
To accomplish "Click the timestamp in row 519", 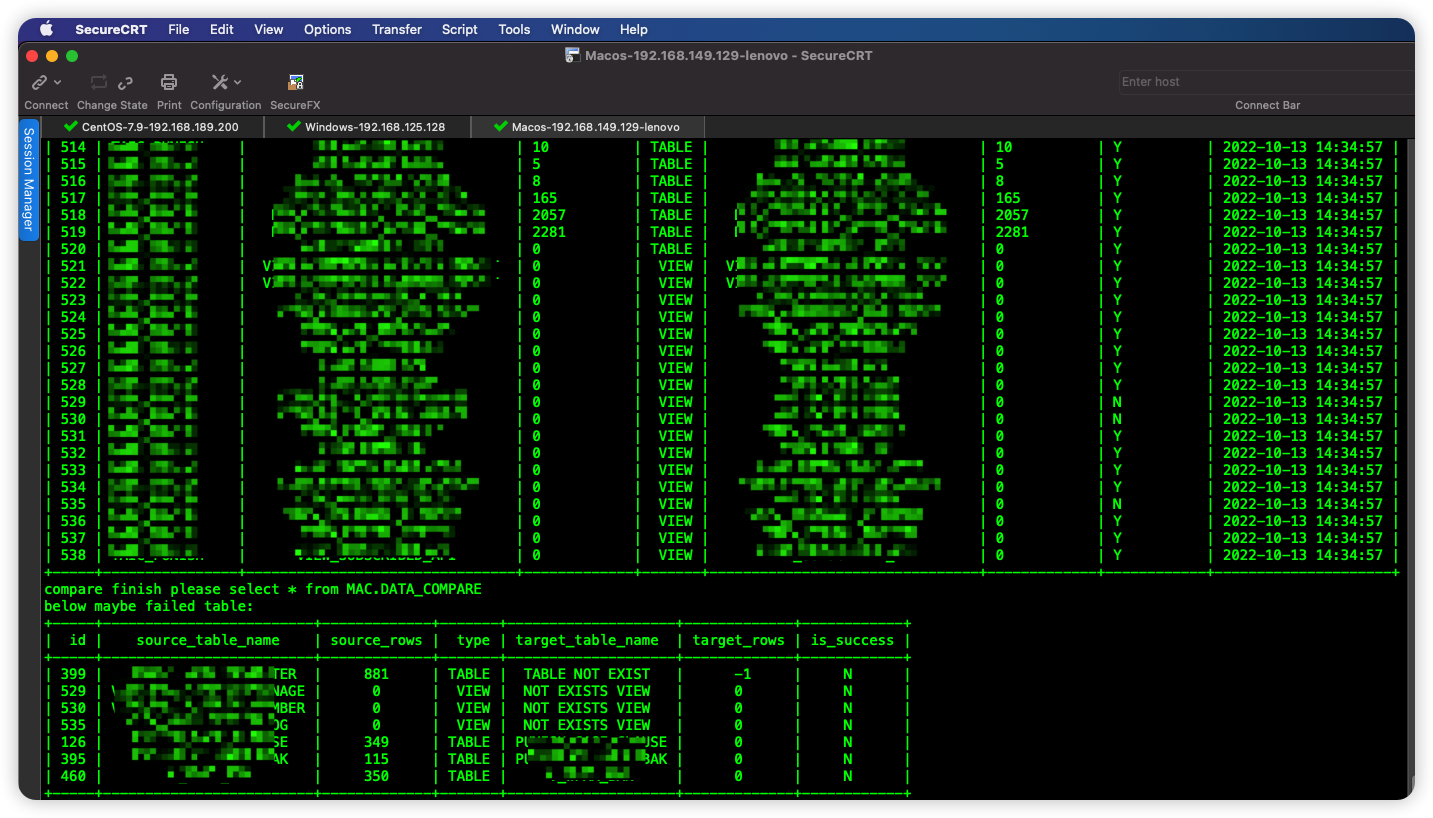I will 1303,232.
